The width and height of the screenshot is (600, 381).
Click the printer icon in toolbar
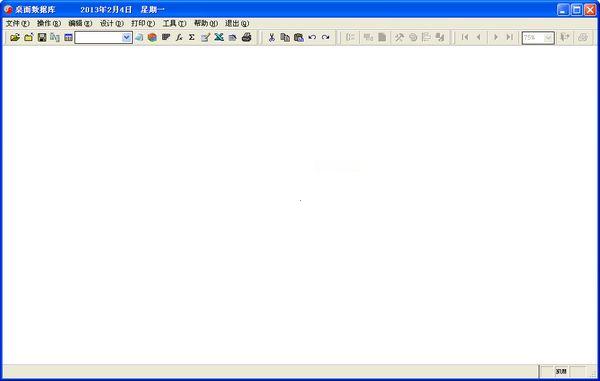[x=246, y=37]
